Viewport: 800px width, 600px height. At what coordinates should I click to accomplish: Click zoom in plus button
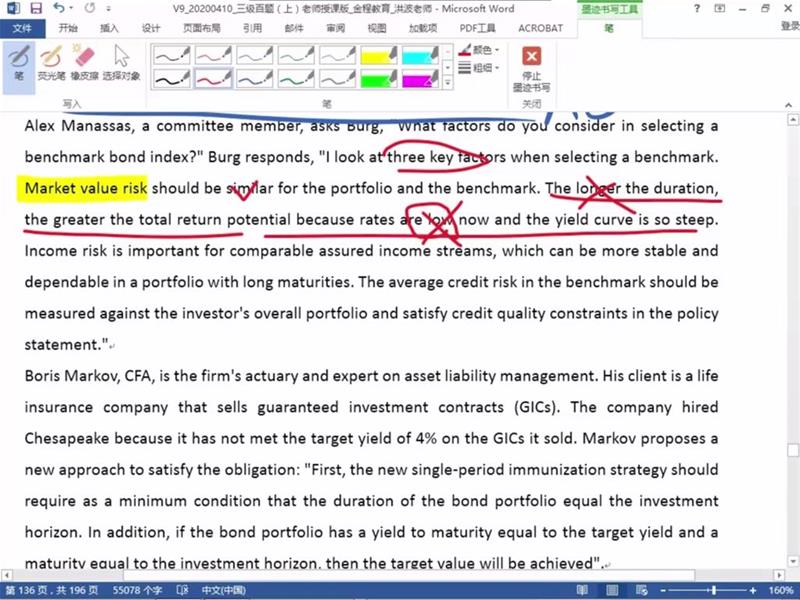pyautogui.click(x=753, y=591)
